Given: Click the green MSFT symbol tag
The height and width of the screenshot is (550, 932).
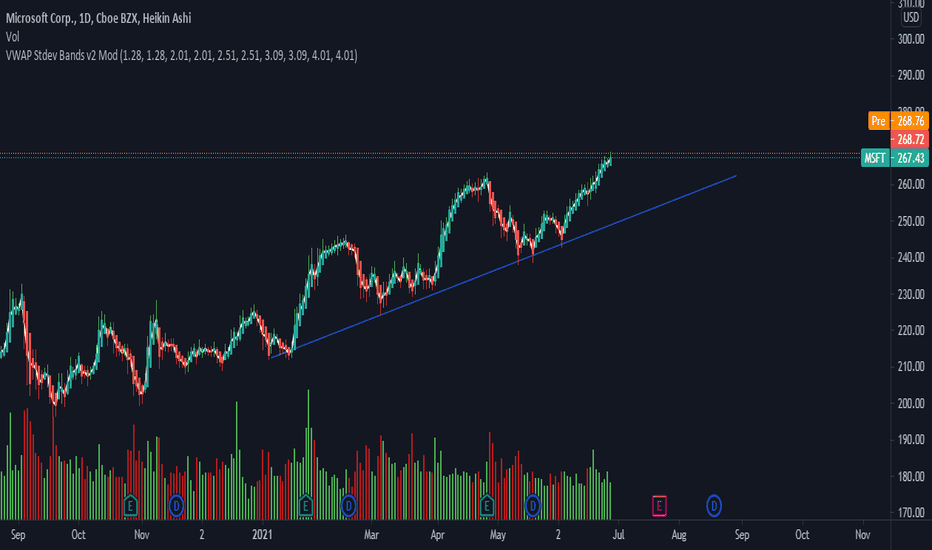Looking at the screenshot, I should [x=875, y=158].
